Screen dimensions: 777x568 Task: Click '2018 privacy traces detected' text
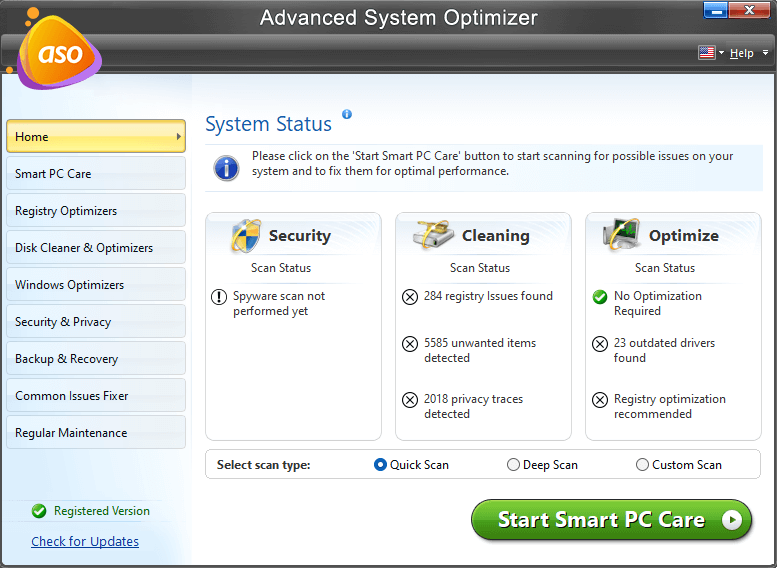(473, 406)
